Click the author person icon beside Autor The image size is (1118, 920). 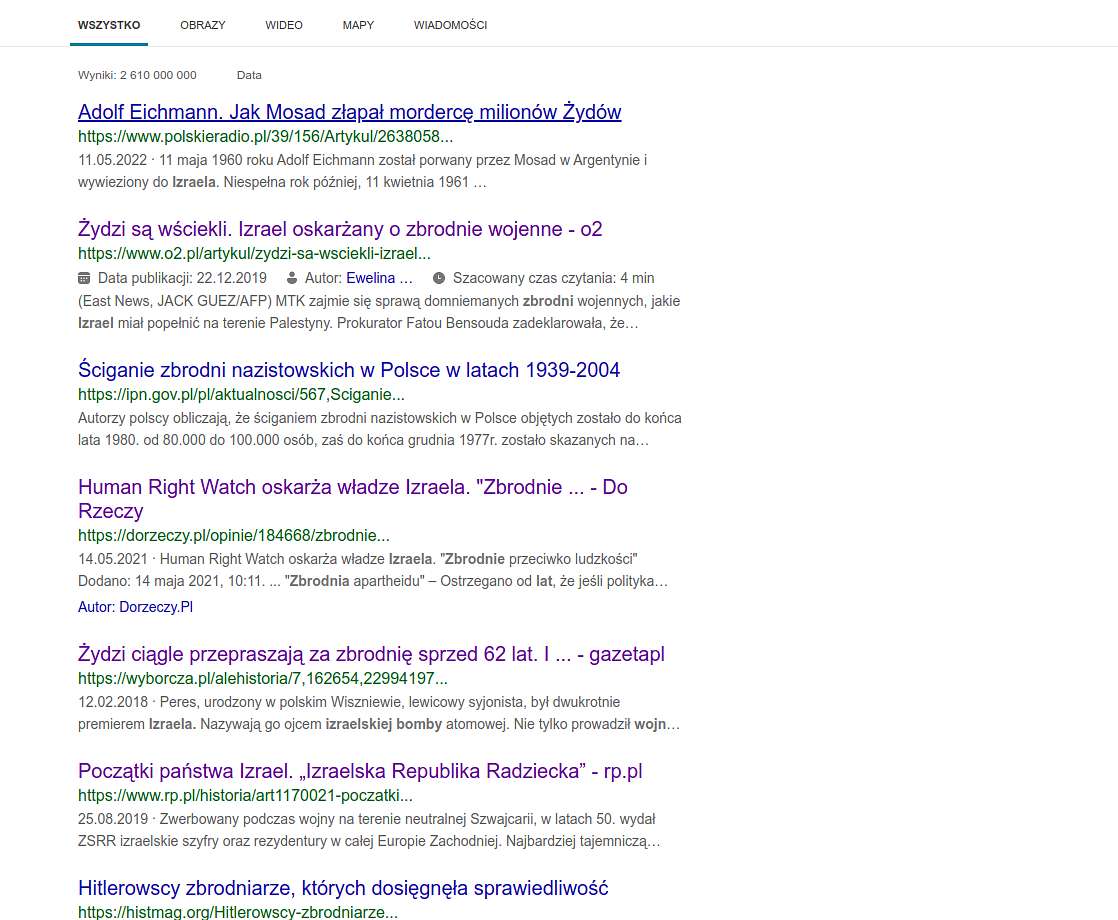[292, 278]
